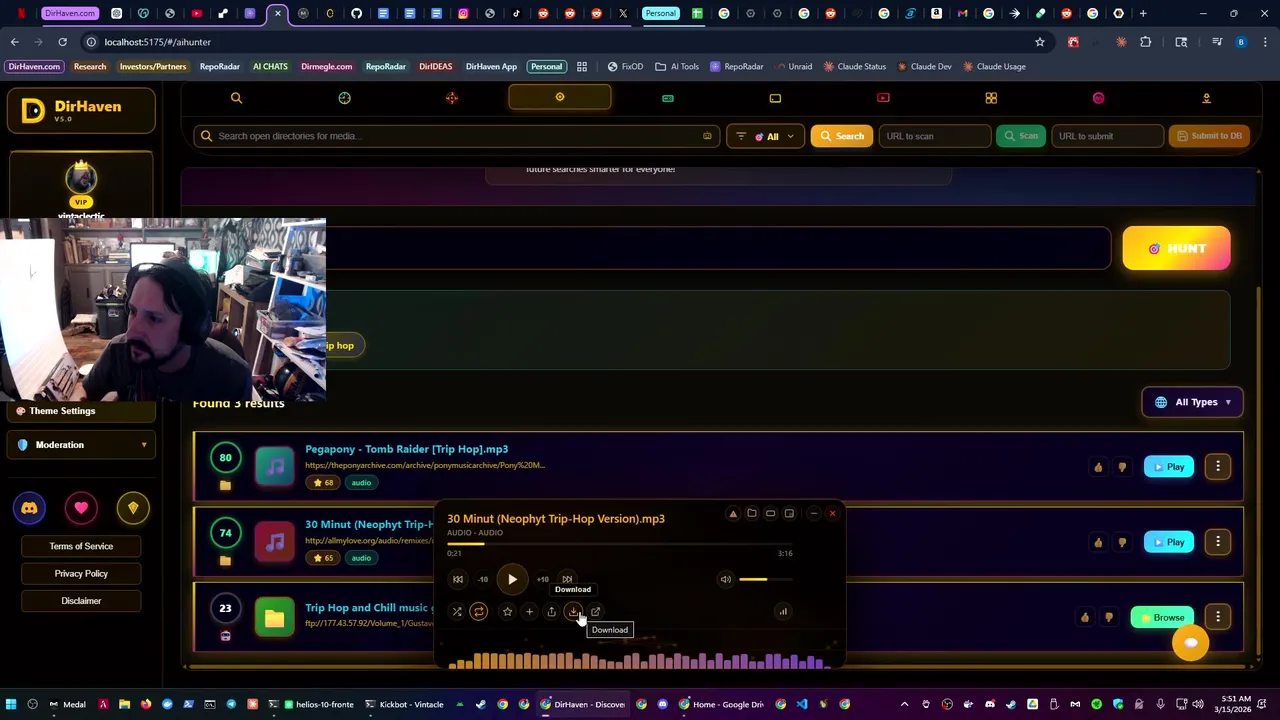Image resolution: width=1280 pixels, height=720 pixels.
Task: Skip forward 10 seconds in audio player
Action: 542,579
